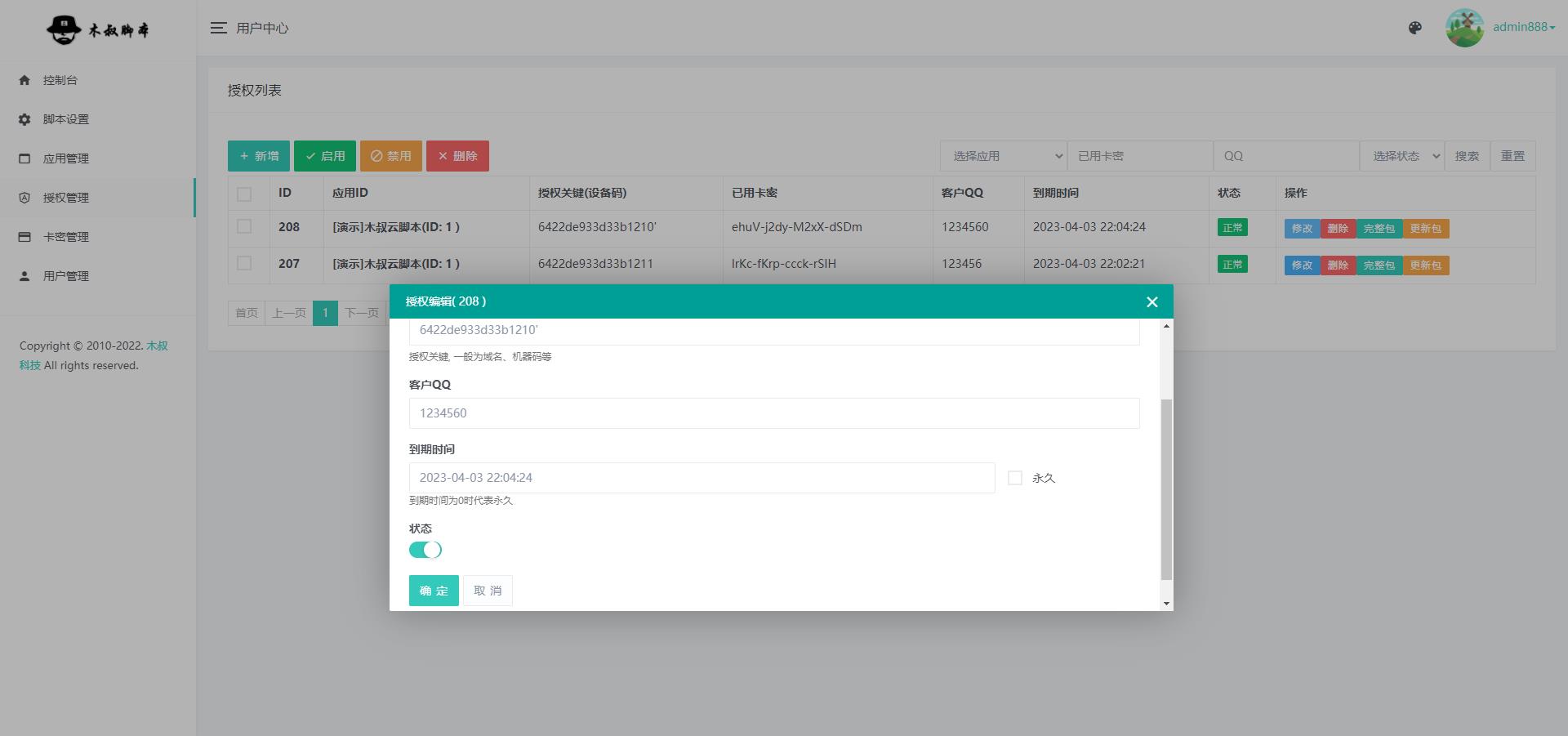The image size is (1568, 736).
Task: Click the card icon for 卡密管理
Action: click(x=24, y=237)
